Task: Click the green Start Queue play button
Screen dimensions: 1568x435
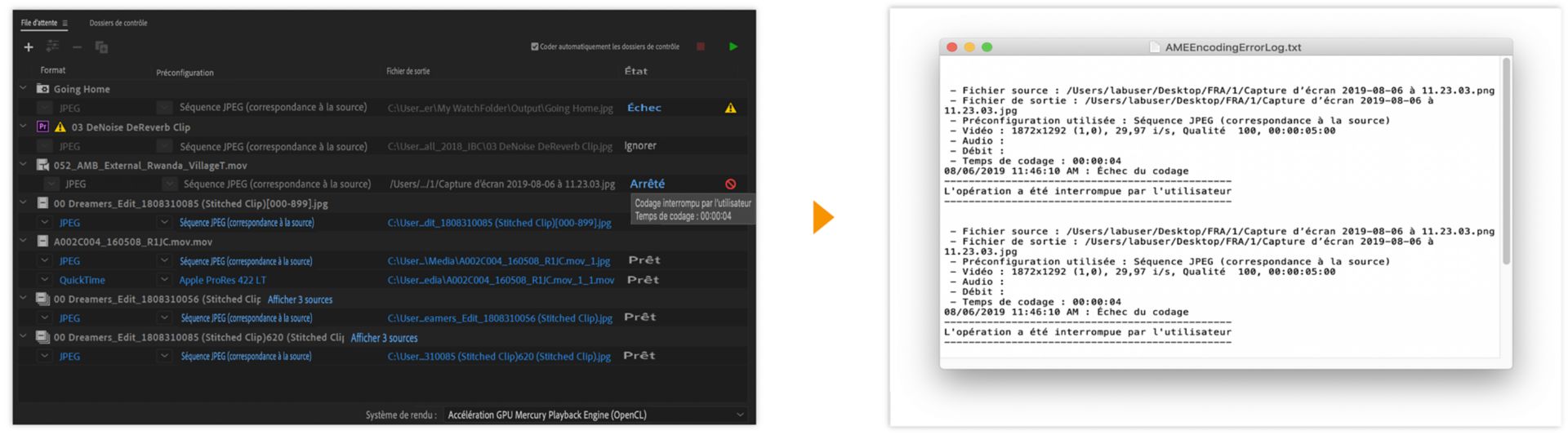Action: point(733,47)
